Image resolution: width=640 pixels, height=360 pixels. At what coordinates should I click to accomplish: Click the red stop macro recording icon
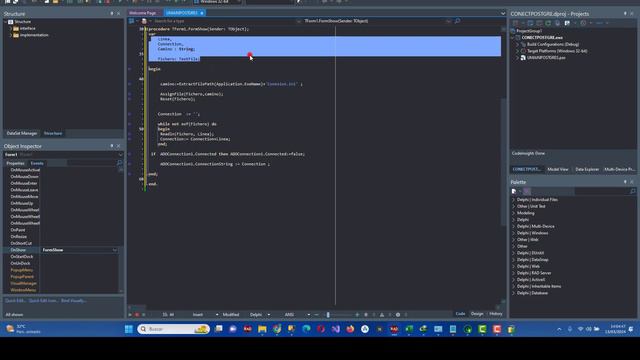point(137,315)
